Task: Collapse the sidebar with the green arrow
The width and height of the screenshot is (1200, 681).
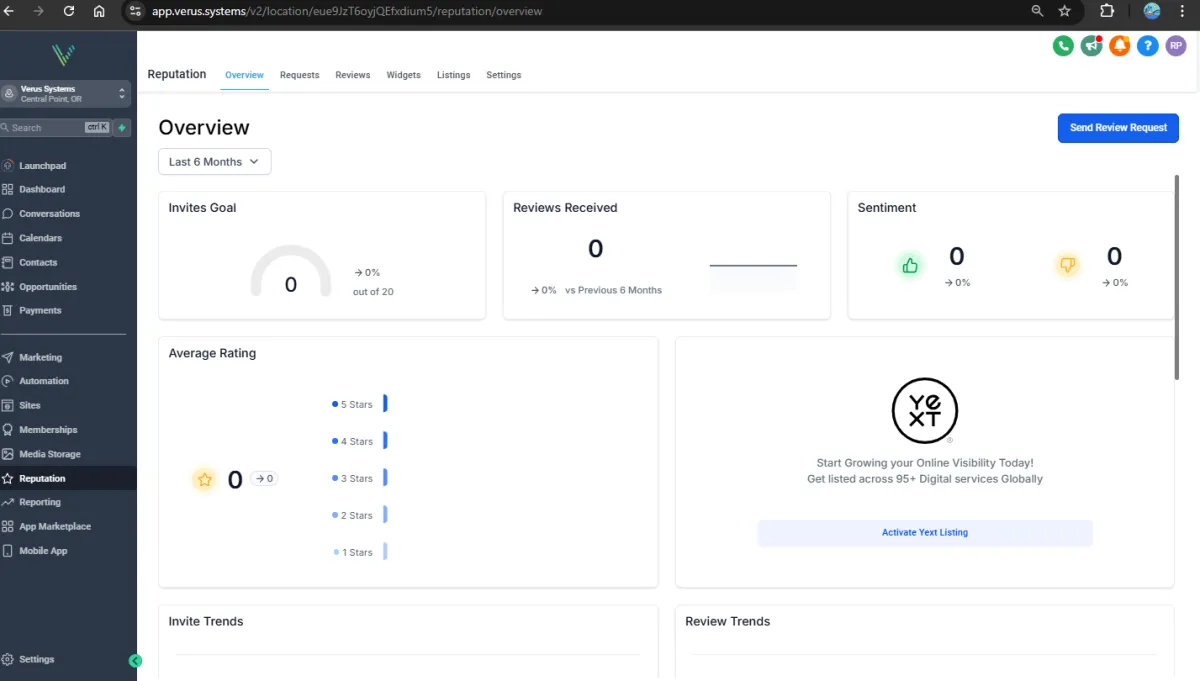Action: tap(136, 661)
